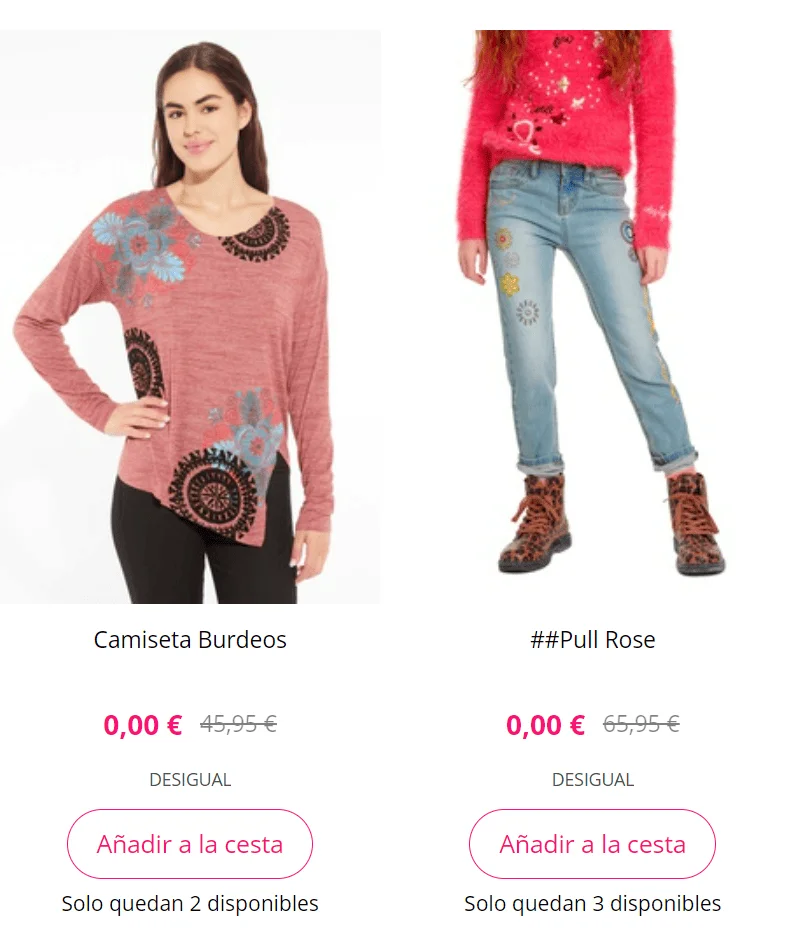Select the 0,00 € price of Camiseta Burdeos
Image resolution: width=785 pixels, height=941 pixels.
tap(143, 725)
